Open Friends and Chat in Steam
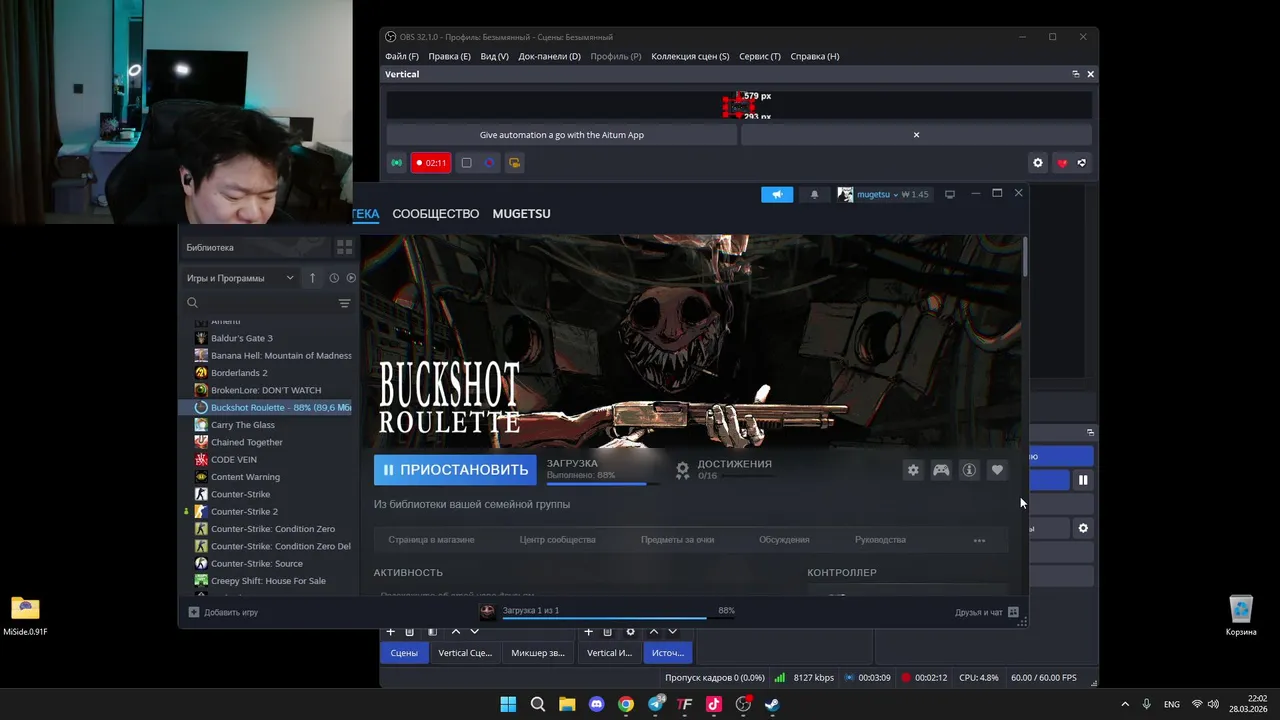 (986, 612)
